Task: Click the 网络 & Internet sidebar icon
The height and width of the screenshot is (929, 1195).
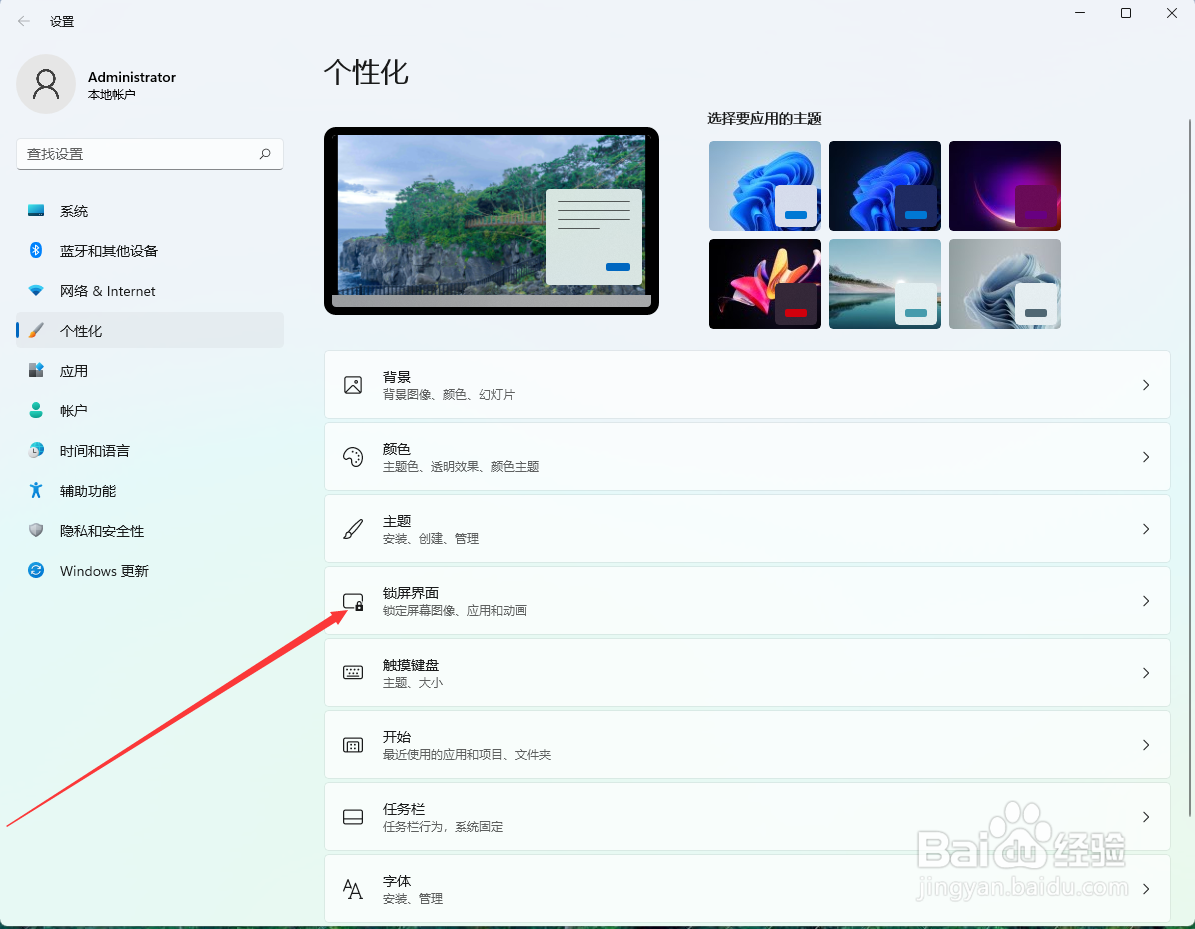Action: [35, 290]
